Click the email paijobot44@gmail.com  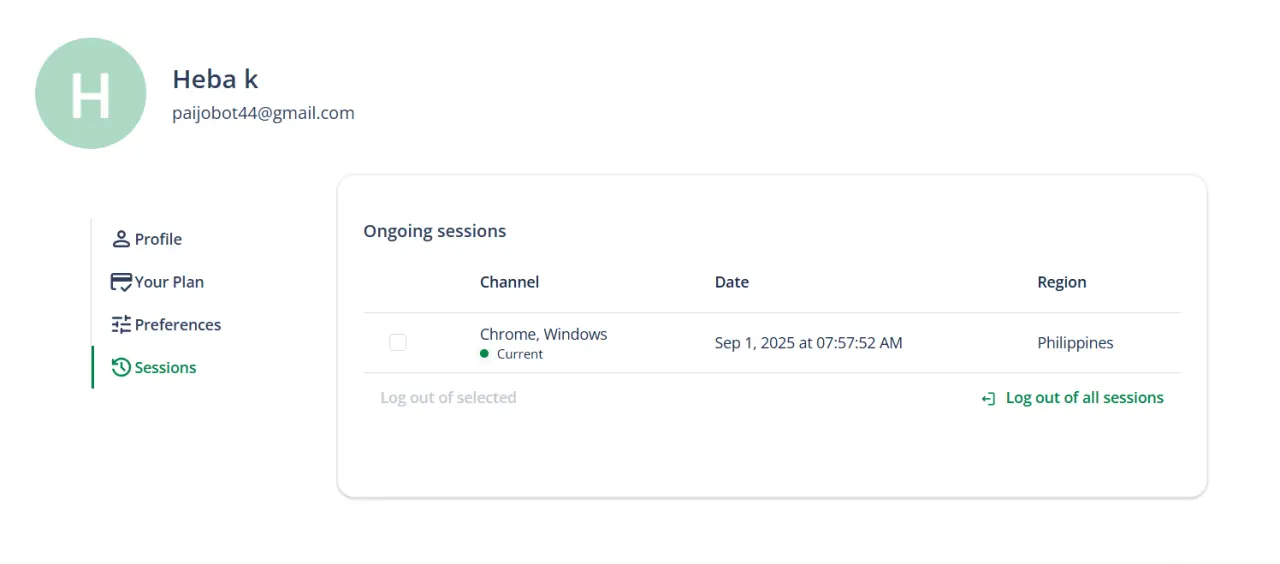coord(264,113)
